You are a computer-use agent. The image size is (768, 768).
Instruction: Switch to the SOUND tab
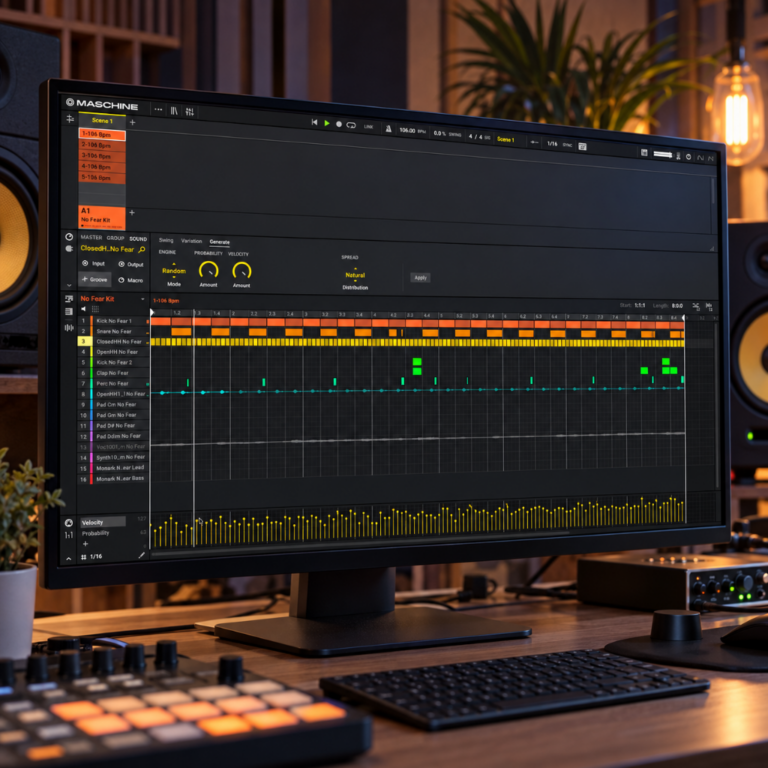pyautogui.click(x=138, y=239)
